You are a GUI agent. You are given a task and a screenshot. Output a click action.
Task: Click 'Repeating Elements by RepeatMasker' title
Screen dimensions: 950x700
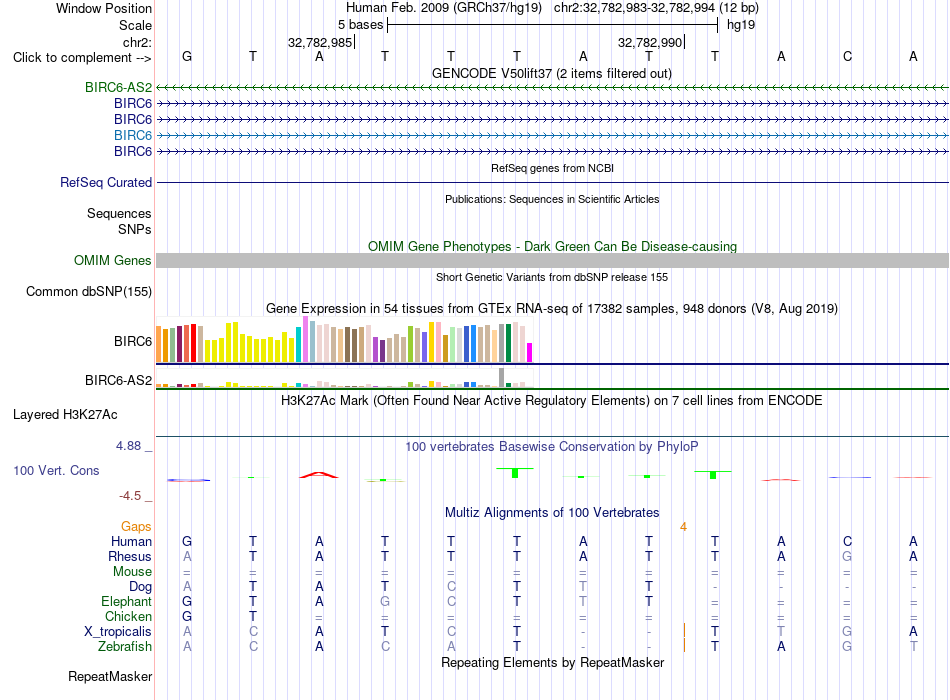coord(552,662)
